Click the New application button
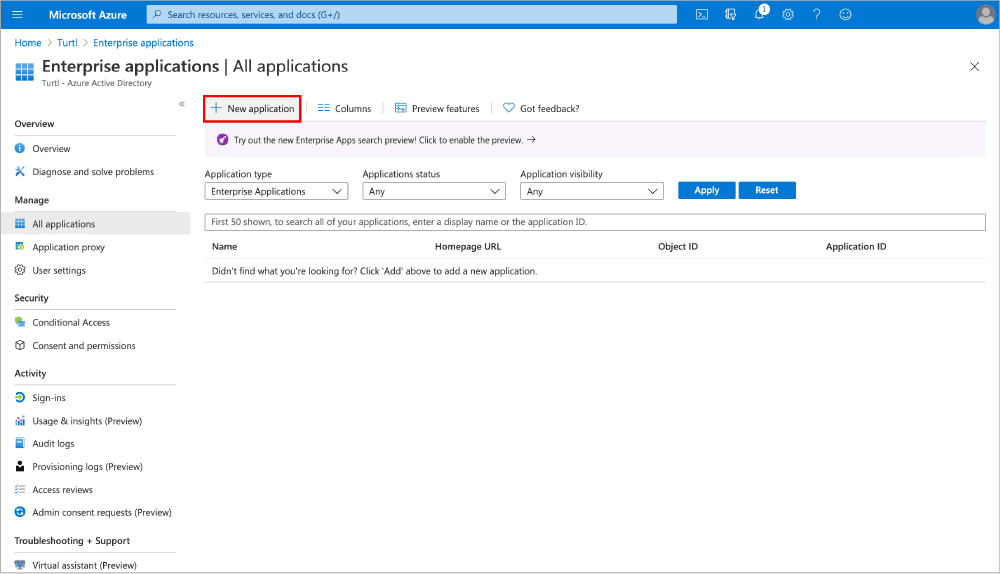This screenshot has height=574, width=1000. click(252, 108)
